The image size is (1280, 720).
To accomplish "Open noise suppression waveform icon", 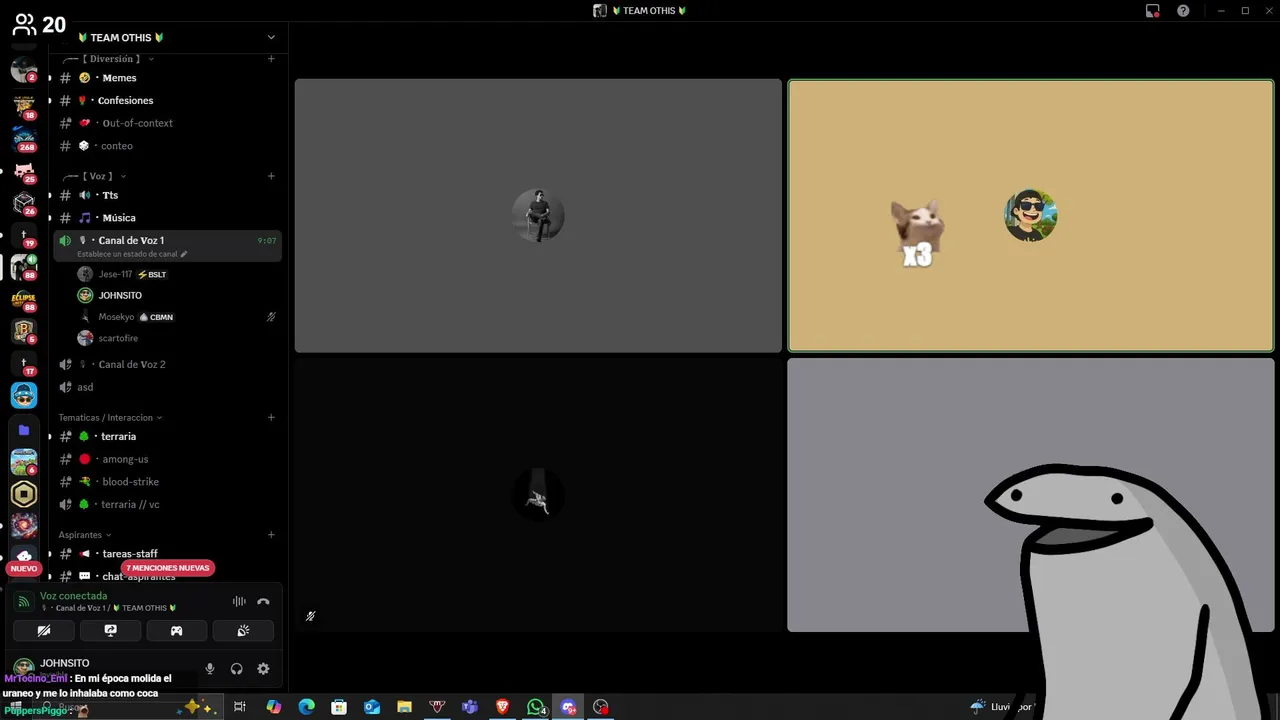I will pos(239,601).
